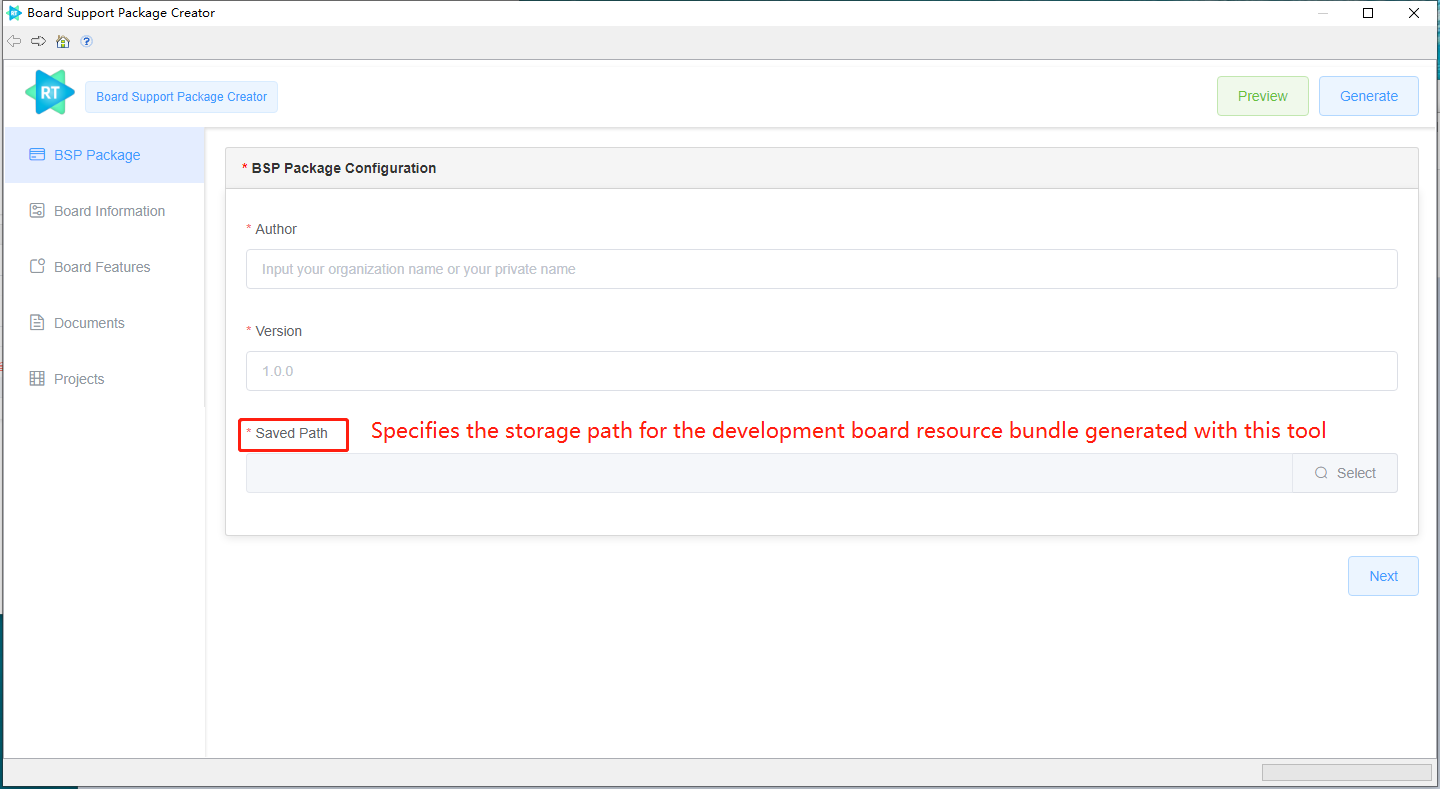Click the Board Features sidebar icon
This screenshot has width=1440, height=789.
tap(37, 266)
